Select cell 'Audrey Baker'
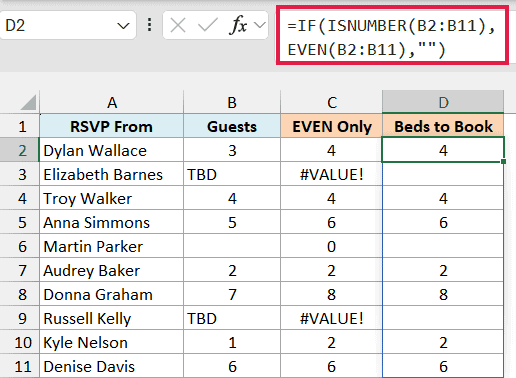Viewport: 516px width, 378px height. pos(112,270)
